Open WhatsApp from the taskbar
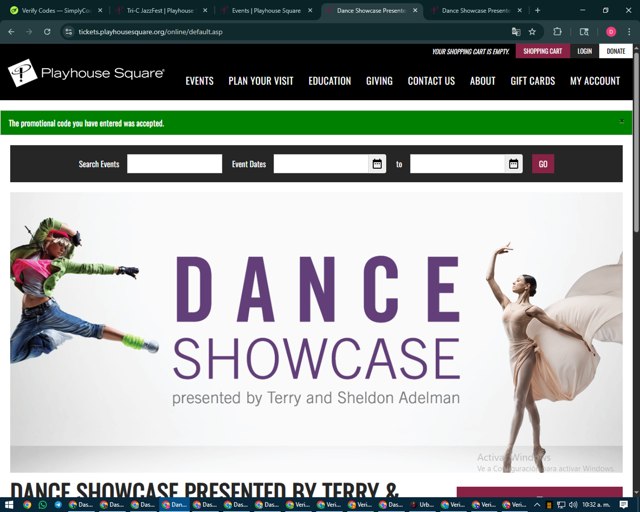Screen dimensions: 640x512 point(42,505)
